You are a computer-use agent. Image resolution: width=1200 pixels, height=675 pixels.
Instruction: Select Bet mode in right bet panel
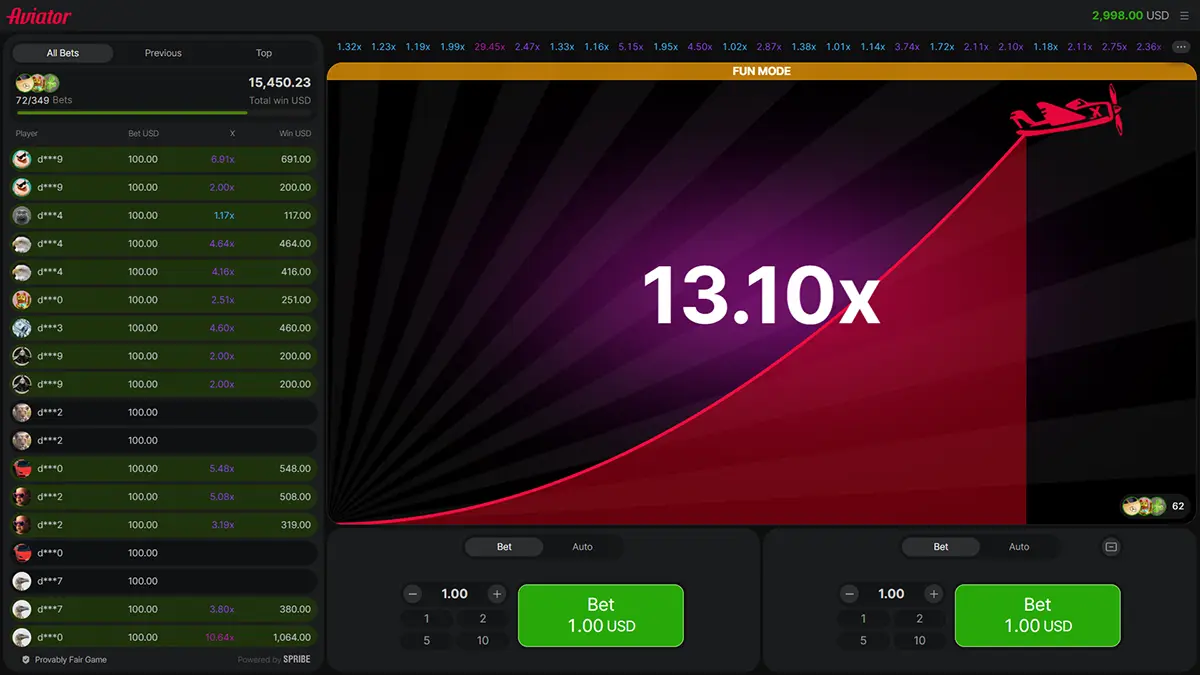941,547
